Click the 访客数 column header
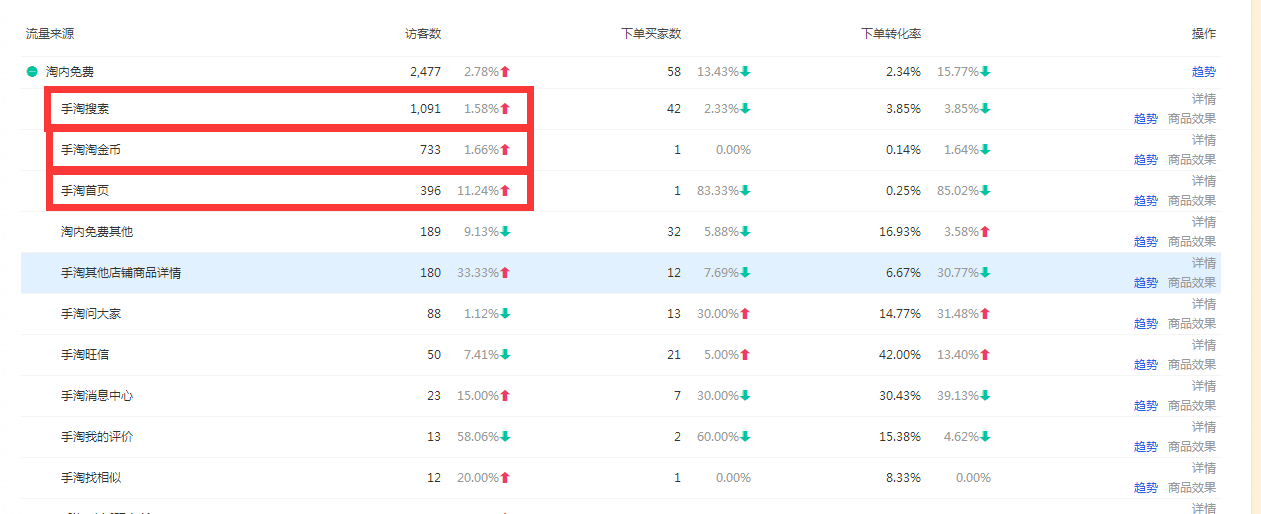 click(x=423, y=34)
